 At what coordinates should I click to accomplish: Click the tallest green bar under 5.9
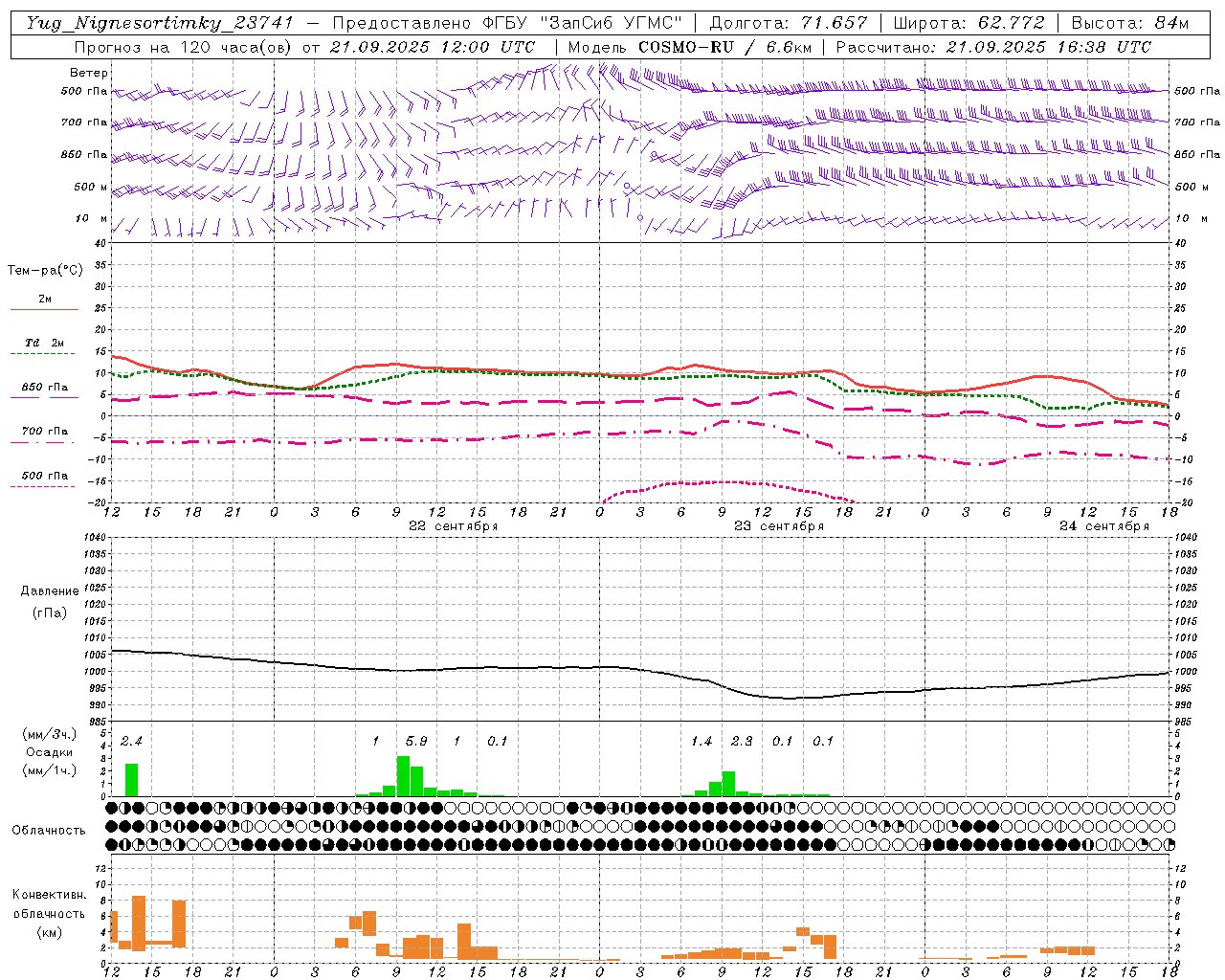pos(403,776)
